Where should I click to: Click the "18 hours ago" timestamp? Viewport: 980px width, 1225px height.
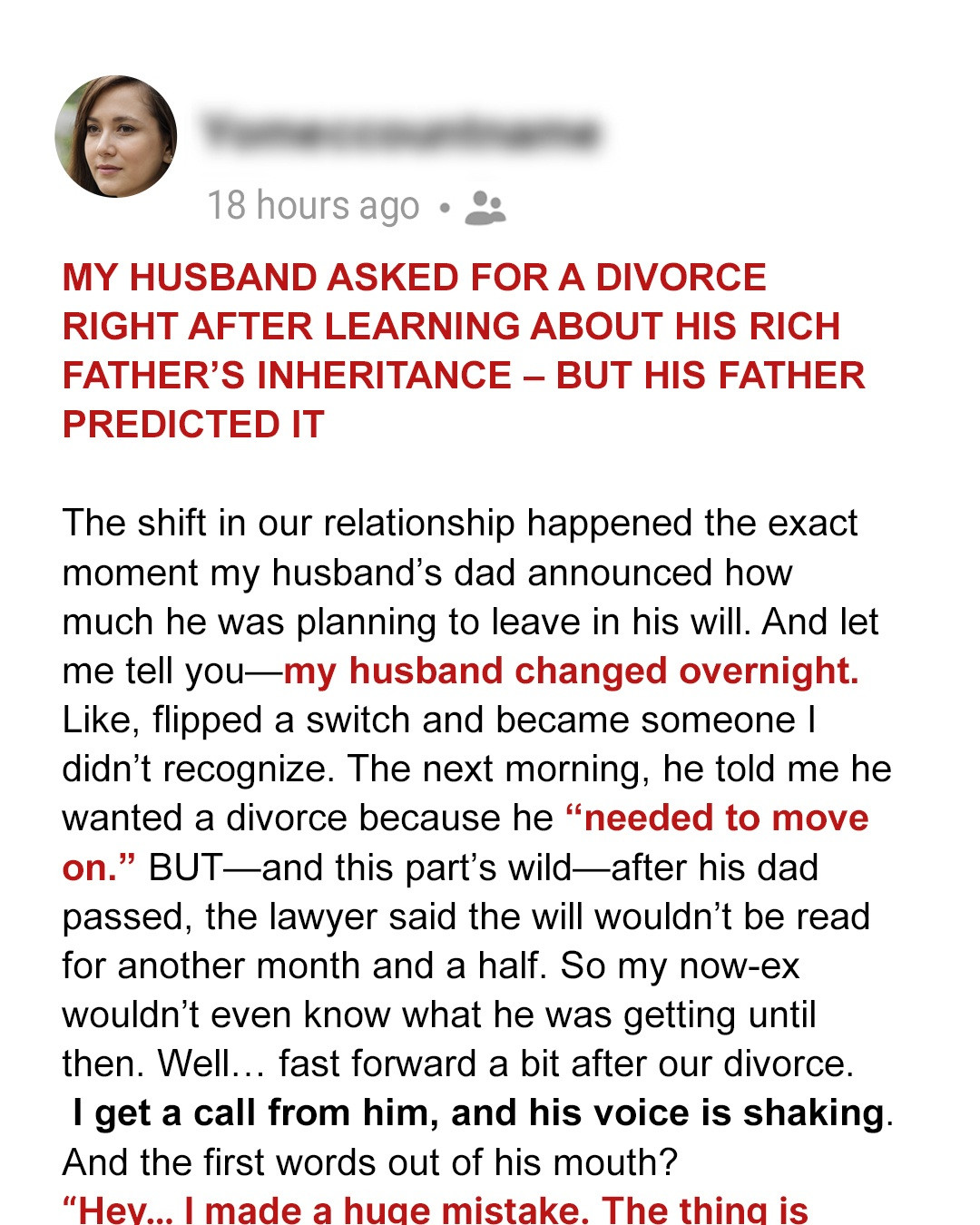[x=313, y=206]
